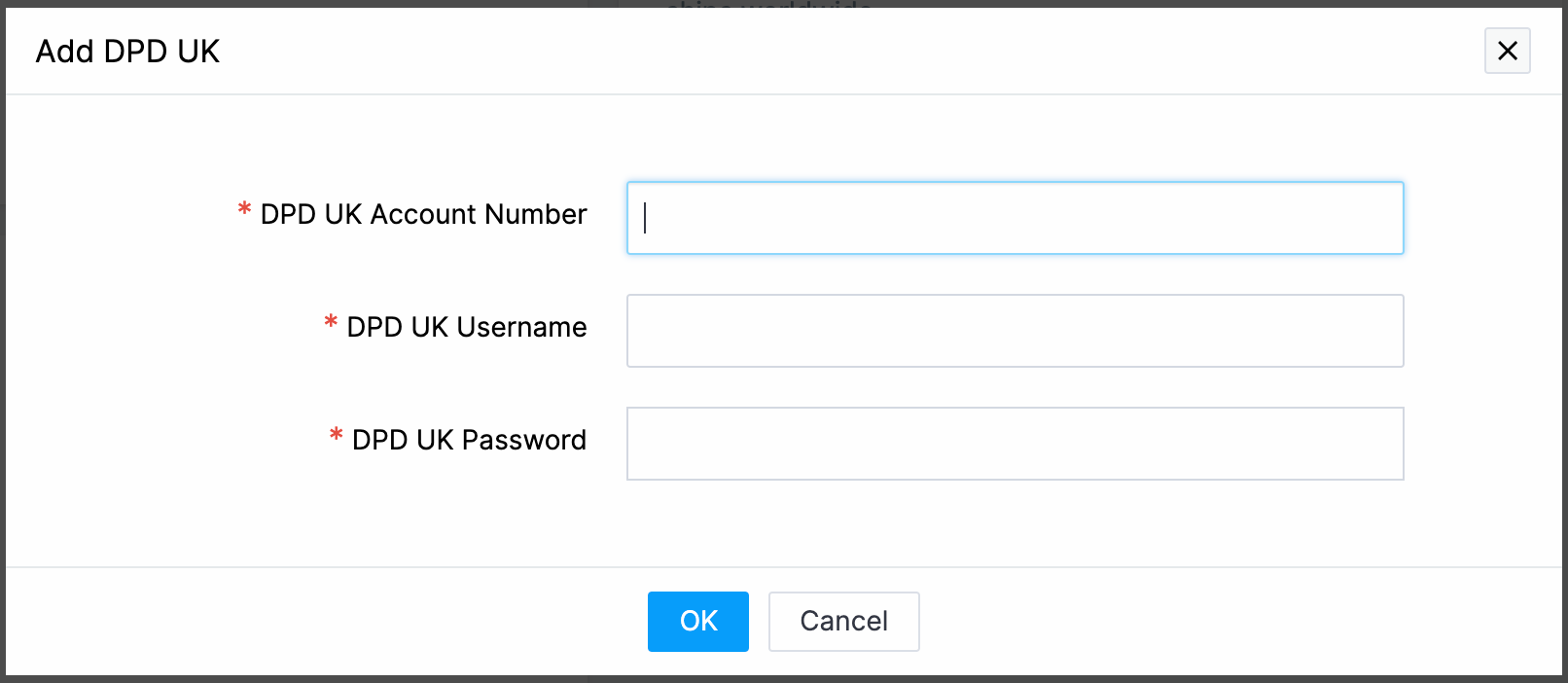Screen dimensions: 1568x683
Task: Click red asterisk beside Username label
Action: click(x=331, y=323)
